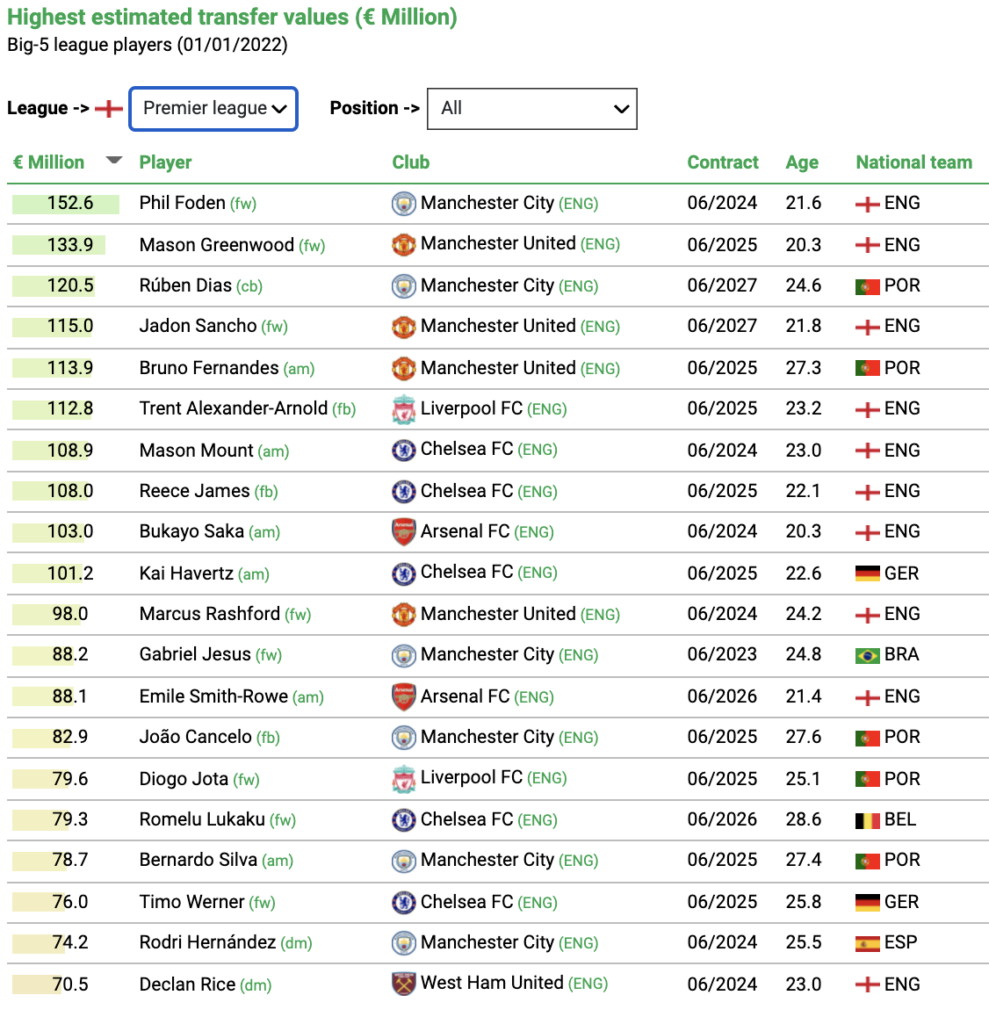Click Chelsea crest in Romelu Lukaku row
989x1024 pixels.
pyautogui.click(x=404, y=820)
